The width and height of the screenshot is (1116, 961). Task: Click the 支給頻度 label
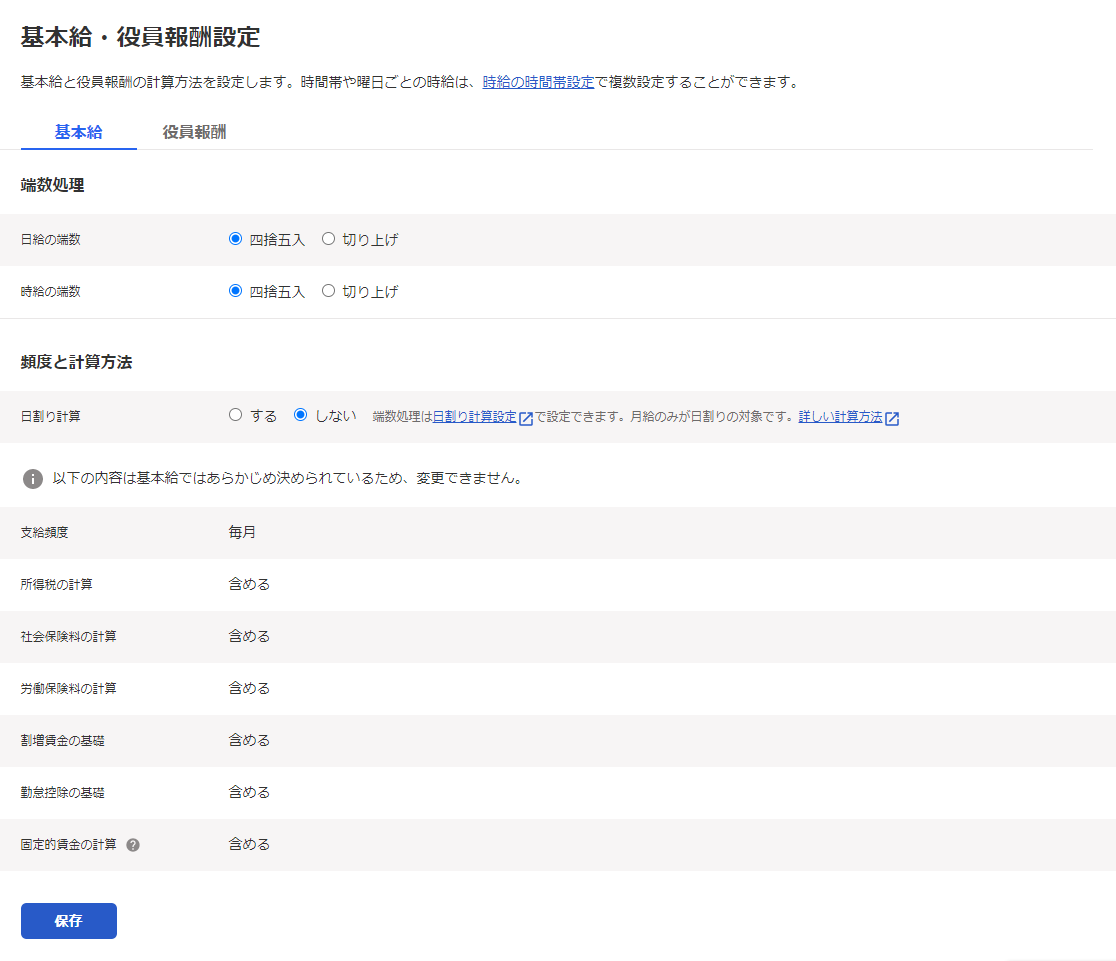click(x=44, y=532)
